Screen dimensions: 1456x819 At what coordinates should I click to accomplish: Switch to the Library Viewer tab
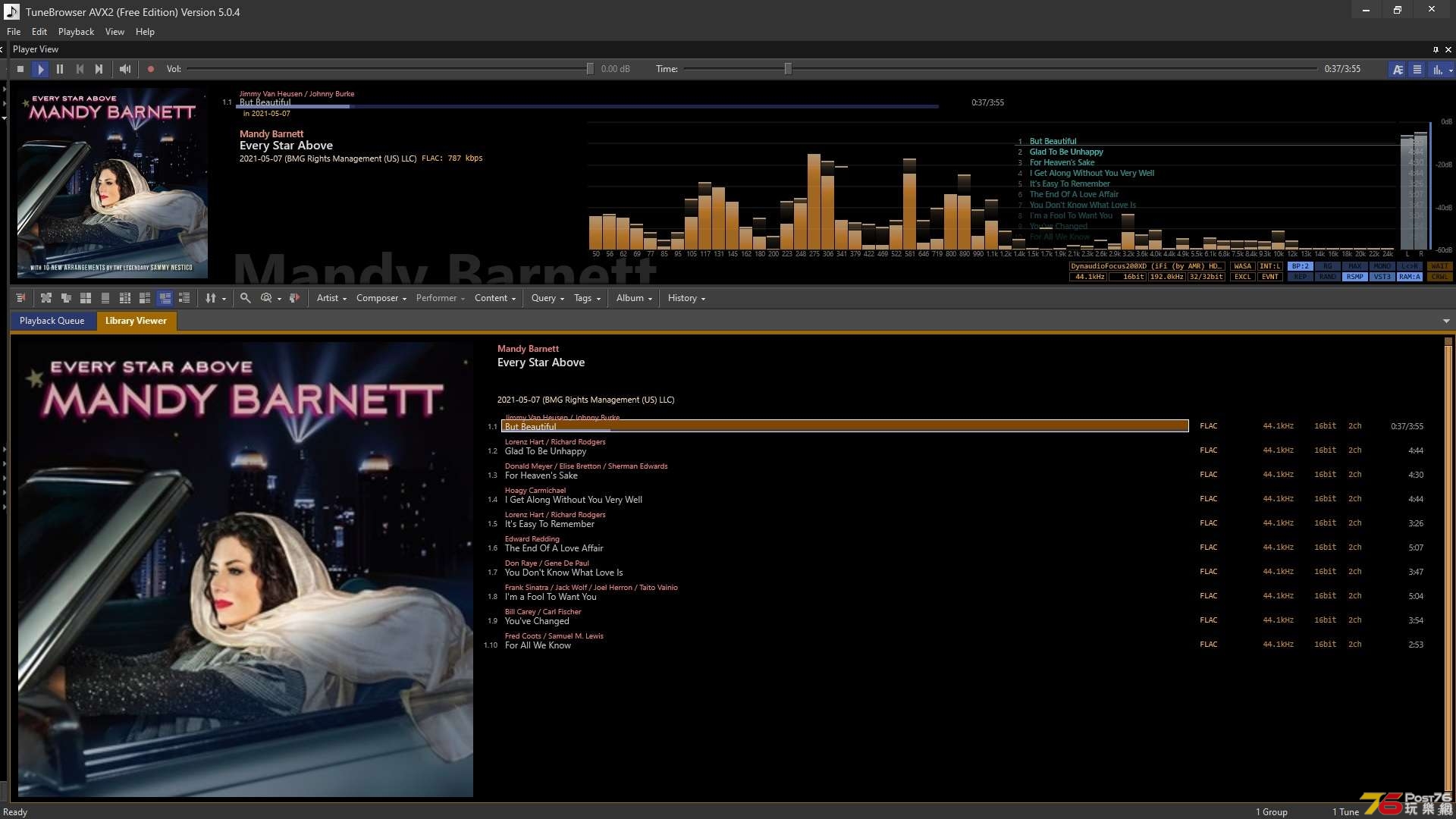pyautogui.click(x=136, y=321)
